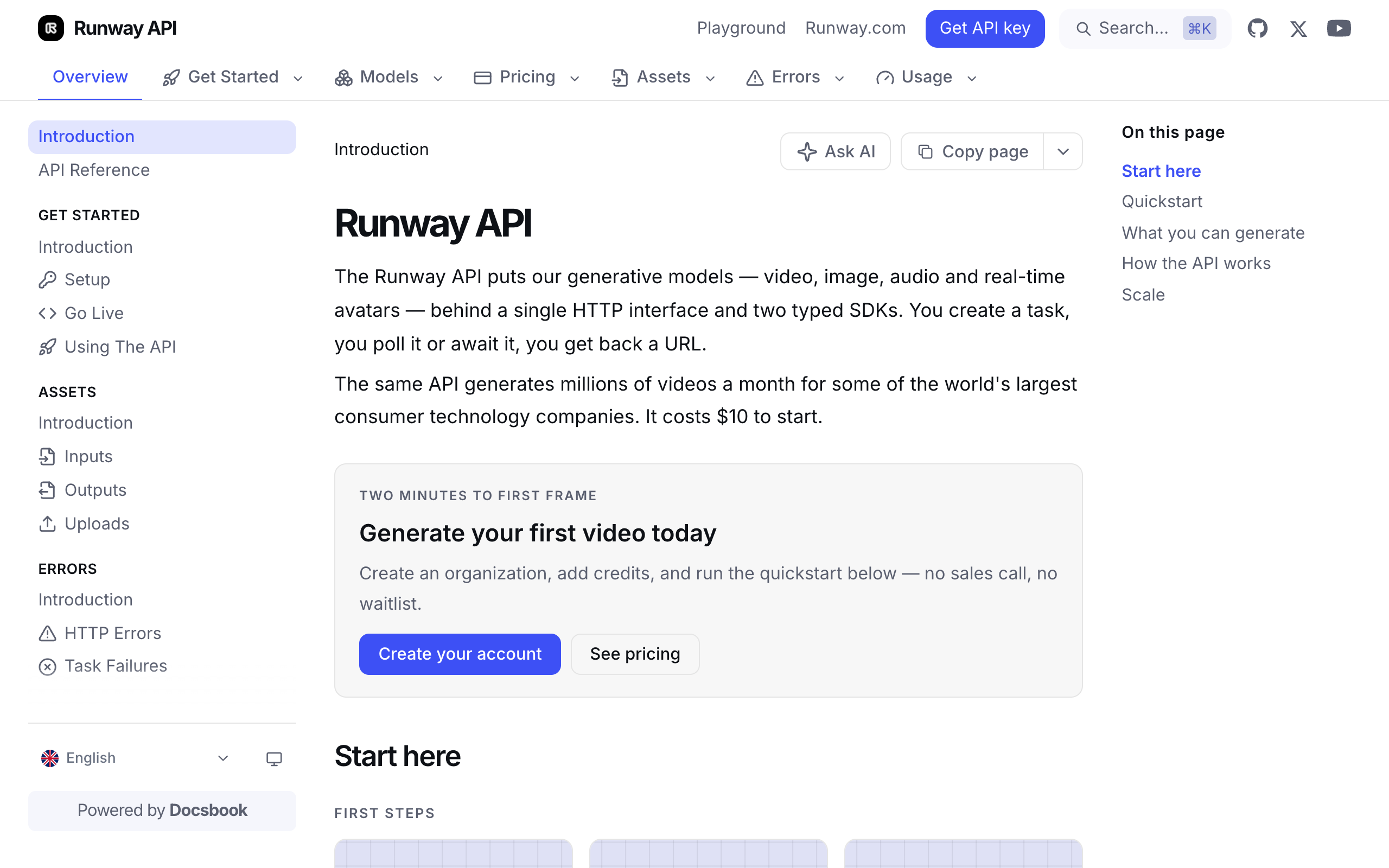Open the Copy page options chevron
Viewport: 1389px width, 868px height.
click(1063, 151)
